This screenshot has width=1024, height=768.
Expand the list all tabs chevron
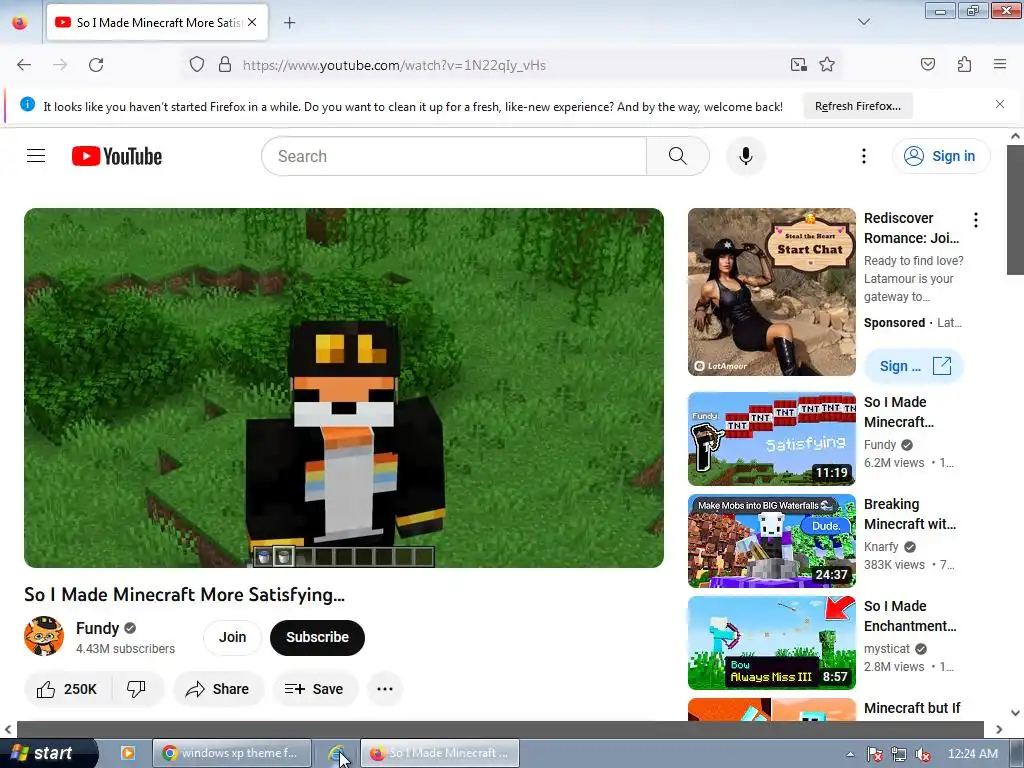coord(863,22)
